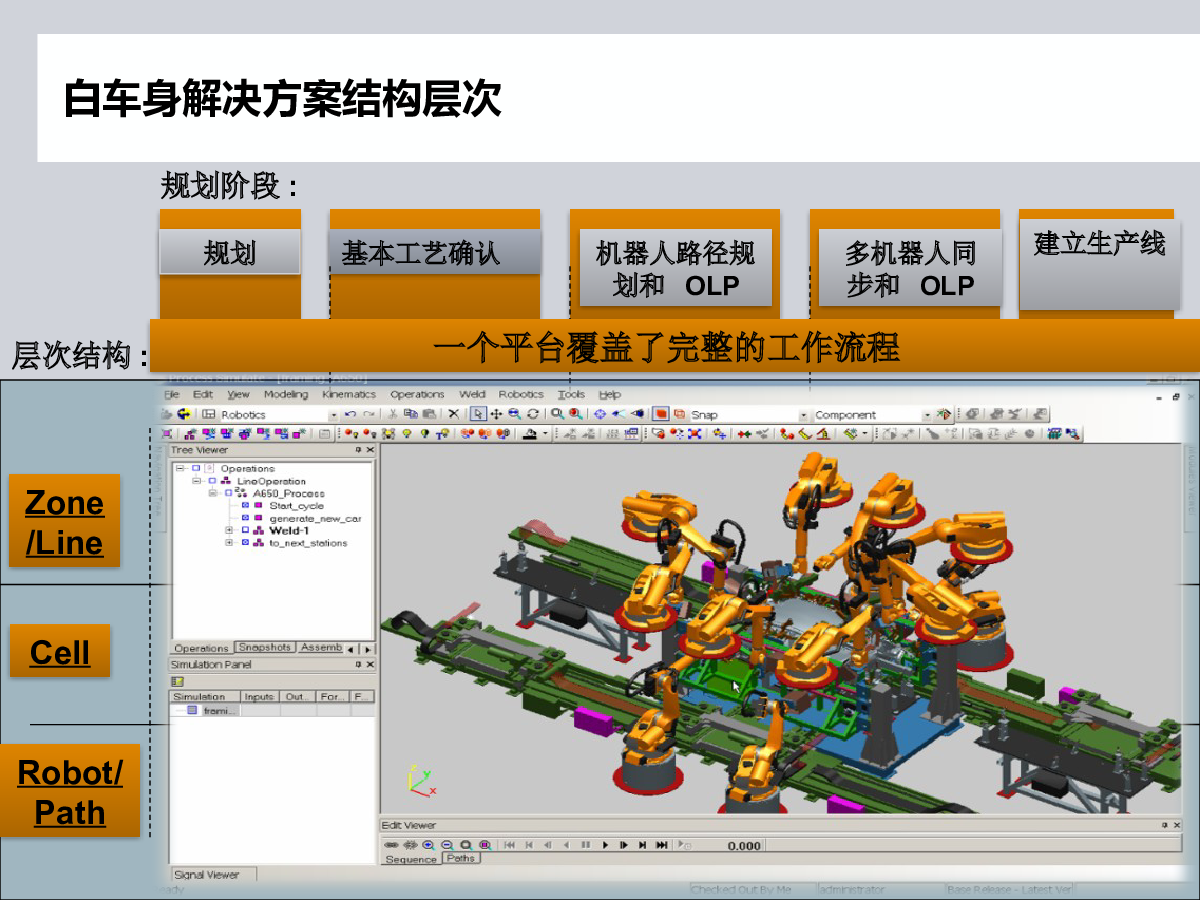Click the orange cube display mode icon

tap(661, 414)
